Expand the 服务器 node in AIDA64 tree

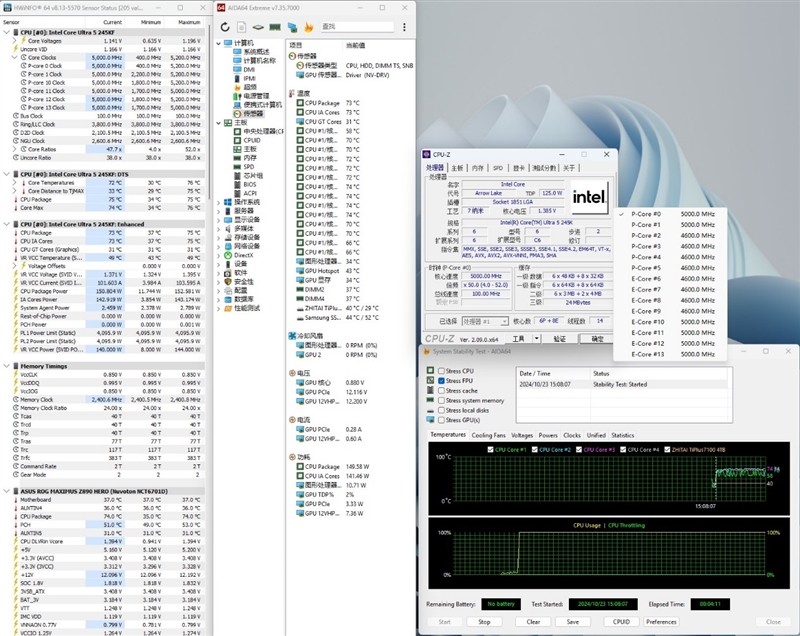(218, 211)
